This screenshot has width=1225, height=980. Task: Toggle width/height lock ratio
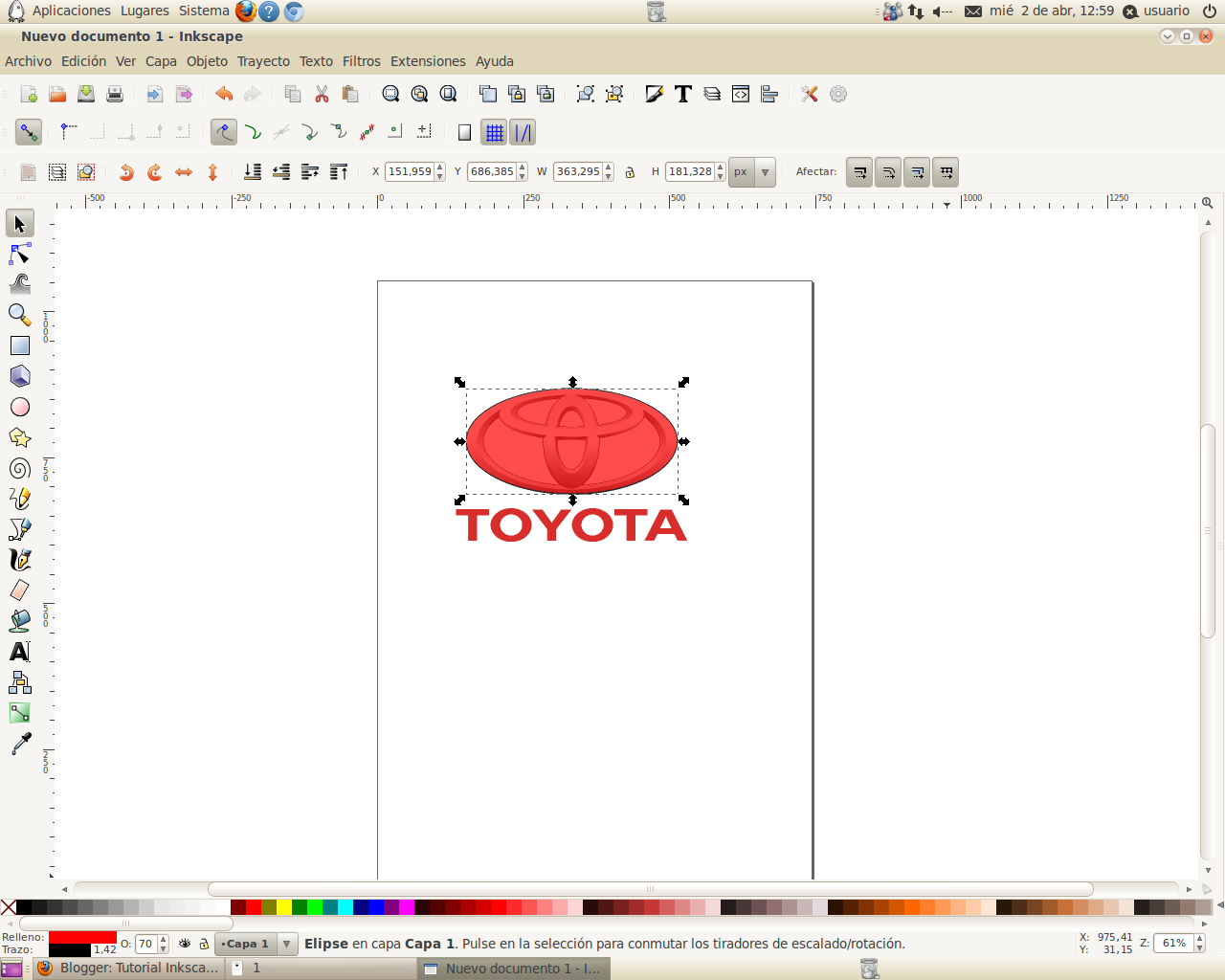(630, 172)
